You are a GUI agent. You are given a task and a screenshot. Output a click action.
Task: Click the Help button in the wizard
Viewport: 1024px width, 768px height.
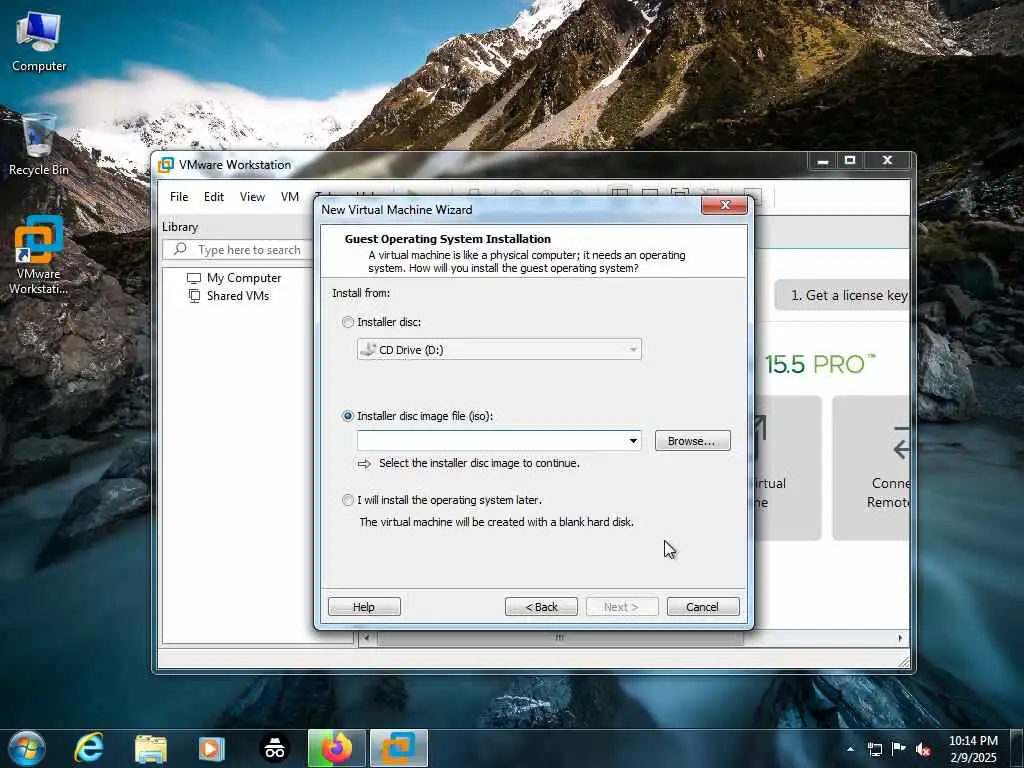[x=364, y=607]
